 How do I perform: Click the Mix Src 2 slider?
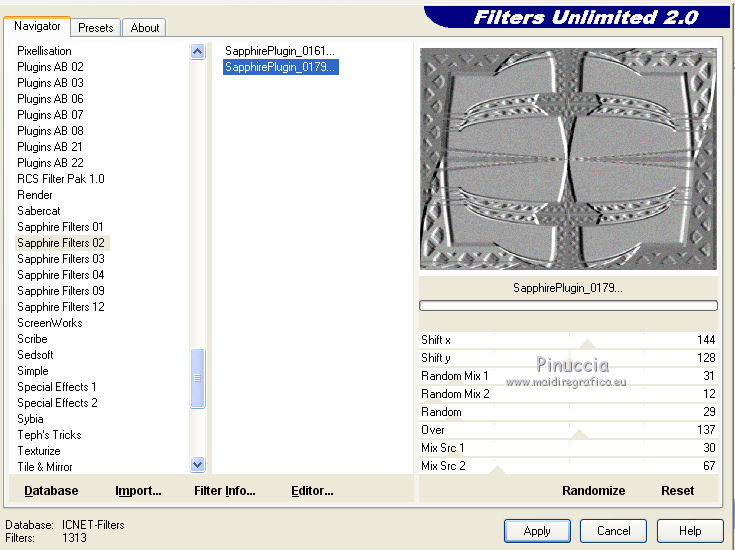(x=568, y=466)
